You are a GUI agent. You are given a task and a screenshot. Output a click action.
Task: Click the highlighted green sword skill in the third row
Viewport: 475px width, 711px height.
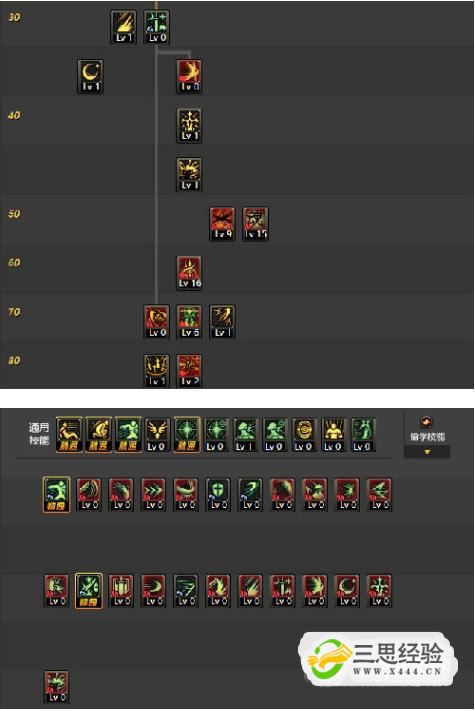pyautogui.click(x=88, y=591)
